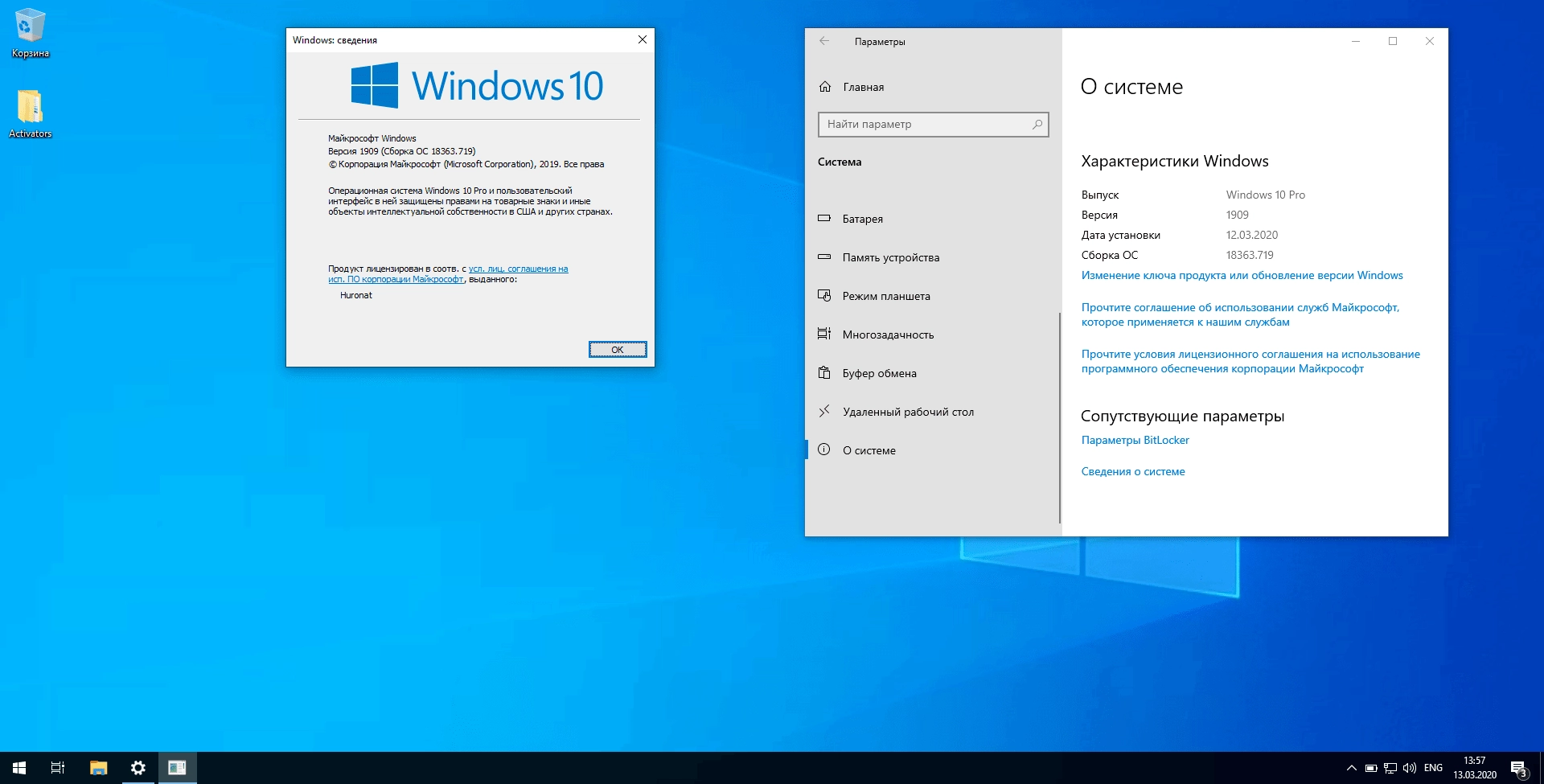Screen dimensions: 1544x784
Task: Switch to Settings gear on the taskbar
Action: coord(138,768)
